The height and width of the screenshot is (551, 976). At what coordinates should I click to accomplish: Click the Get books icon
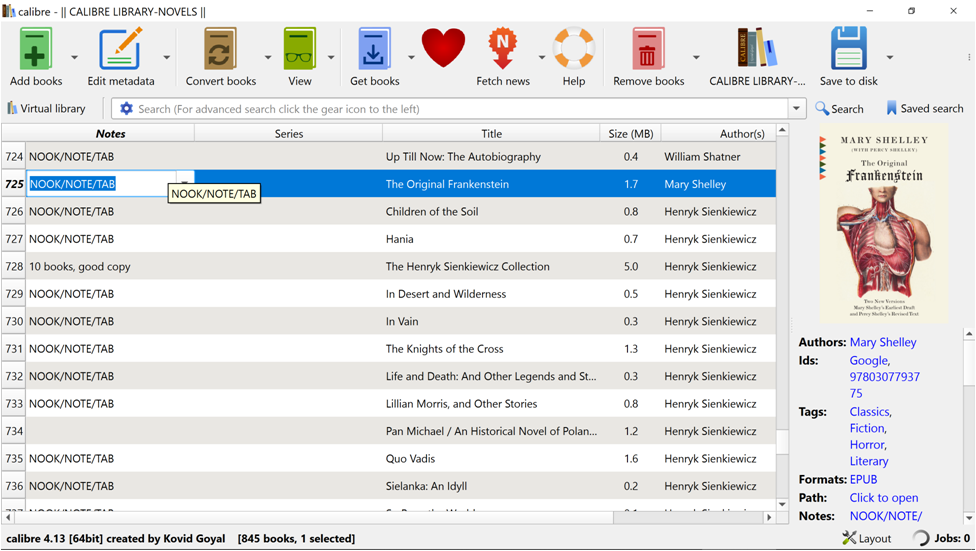[x=374, y=49]
